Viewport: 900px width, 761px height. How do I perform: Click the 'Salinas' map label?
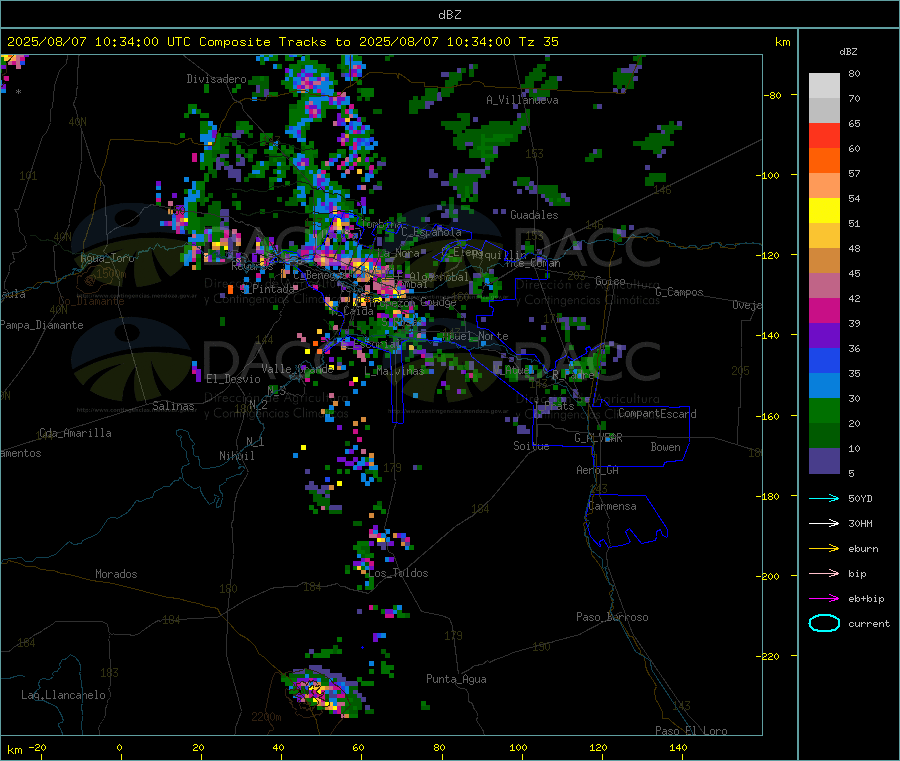(173, 406)
